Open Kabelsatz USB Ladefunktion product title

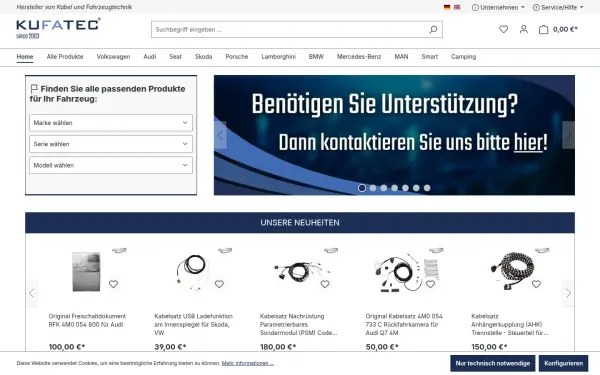pyautogui.click(x=193, y=324)
